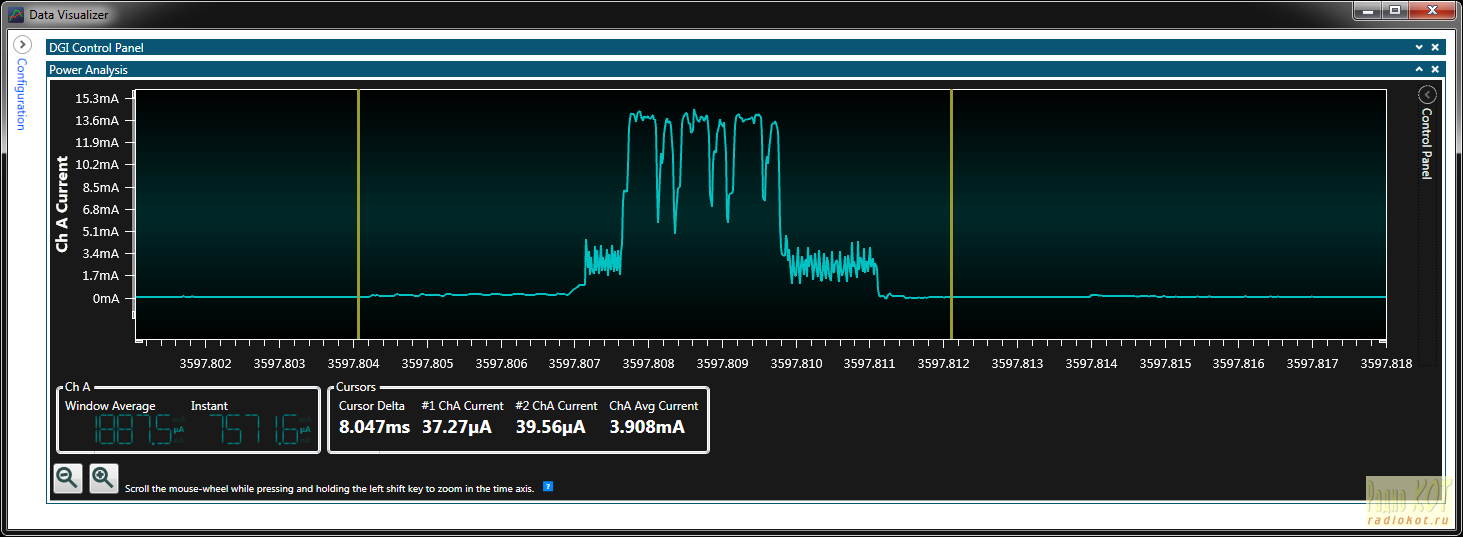
Task: Click the zoom out magnifier button
Action: [x=68, y=478]
